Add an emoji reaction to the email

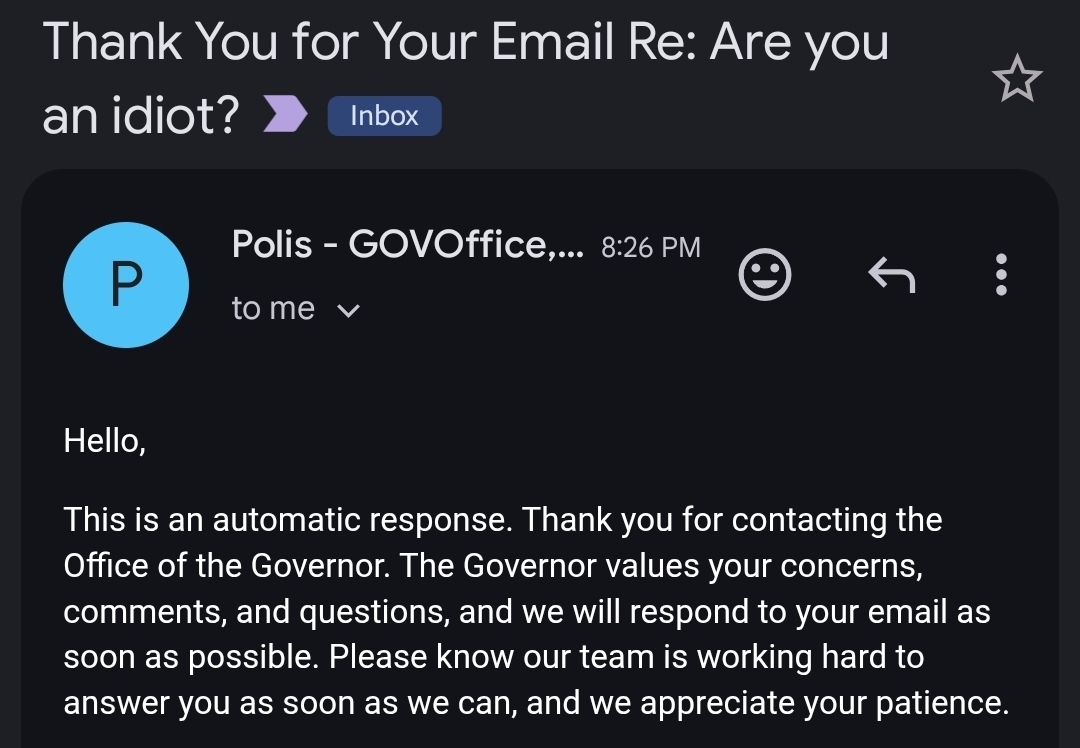765,274
